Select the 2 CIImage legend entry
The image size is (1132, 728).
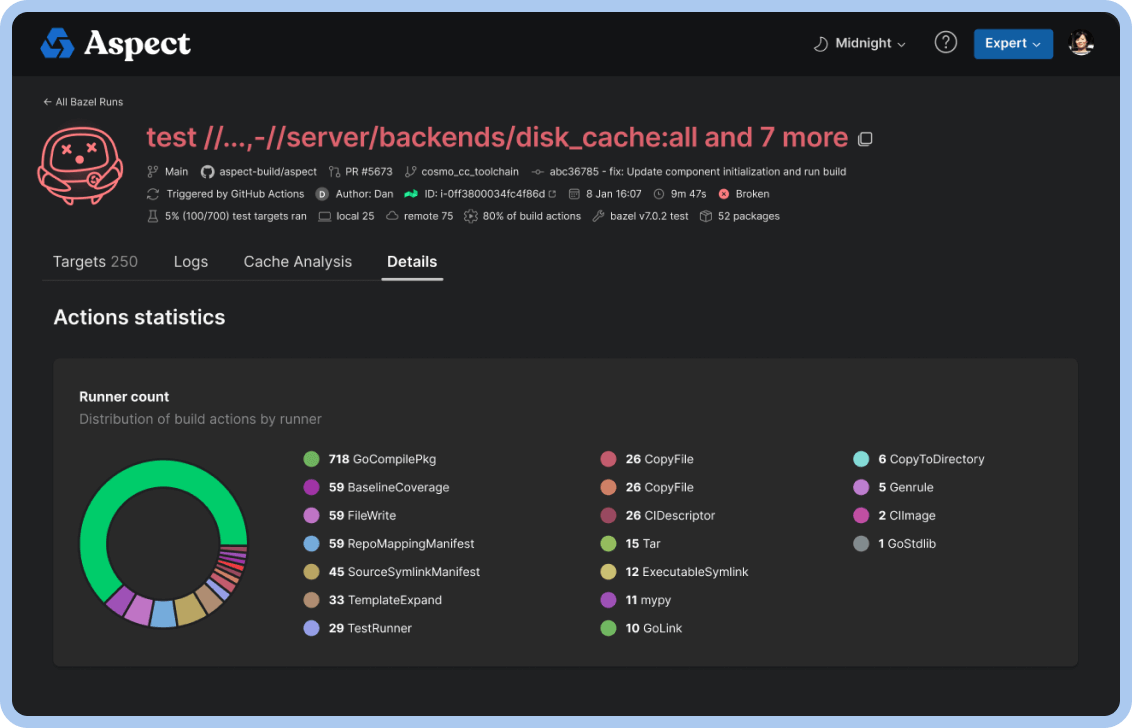pos(894,516)
